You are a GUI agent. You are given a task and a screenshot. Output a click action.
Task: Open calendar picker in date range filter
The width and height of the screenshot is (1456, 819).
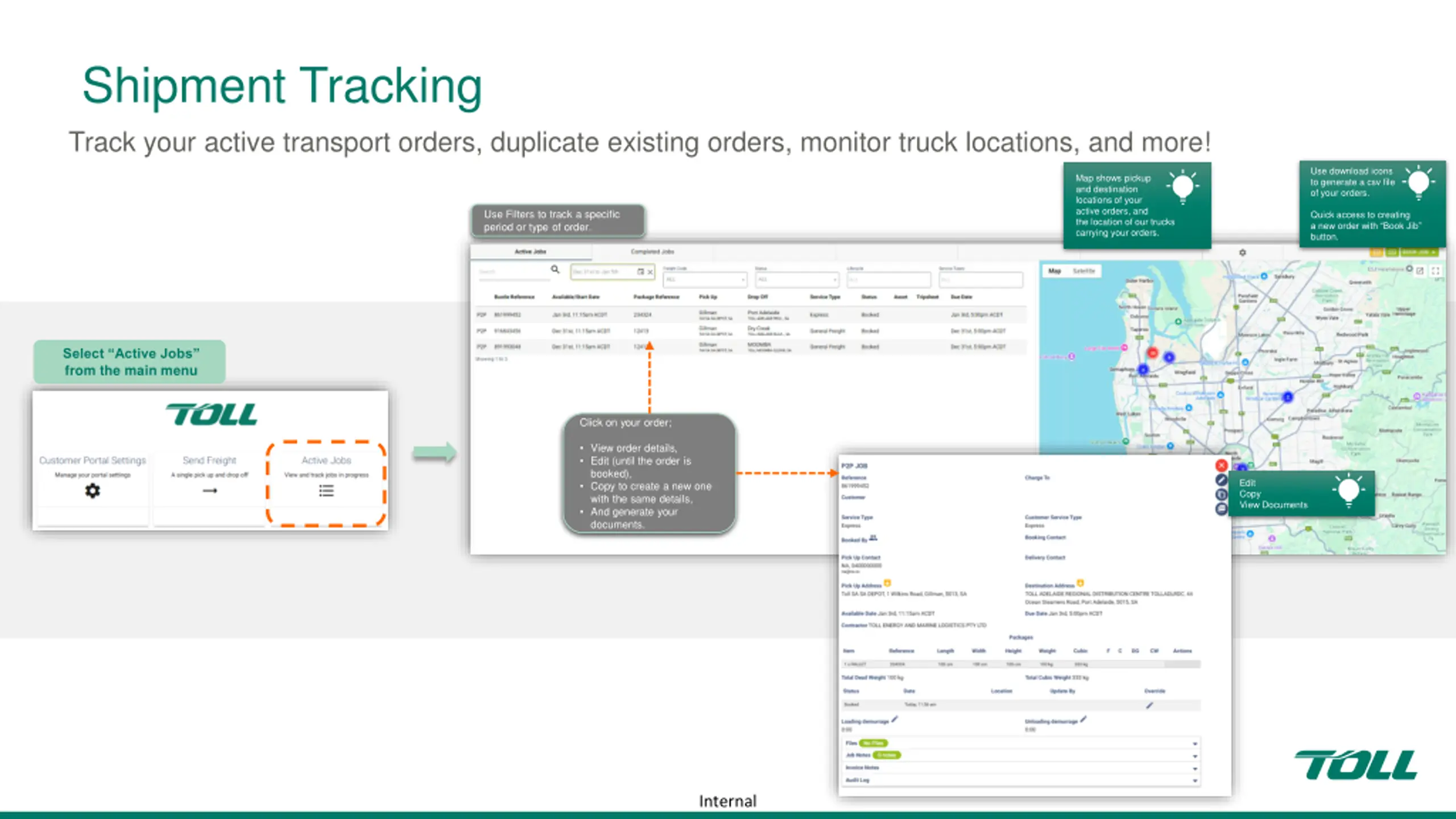pos(640,272)
